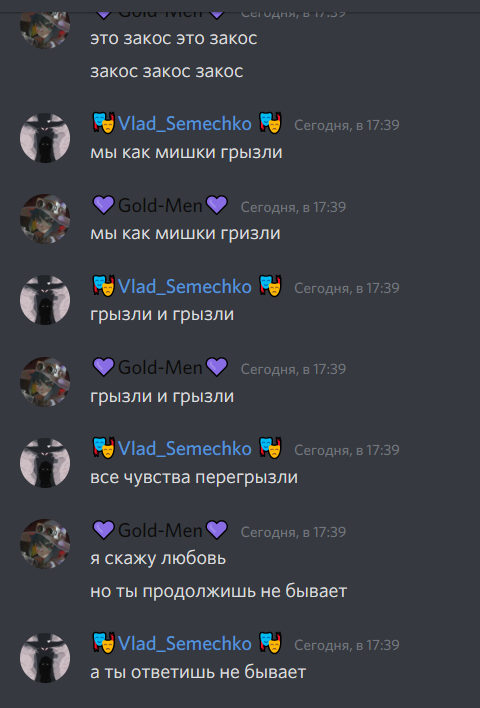Screen dimensions: 480x708
Task: Select message "но ты продолжишь не бывает"
Action: tap(219, 591)
